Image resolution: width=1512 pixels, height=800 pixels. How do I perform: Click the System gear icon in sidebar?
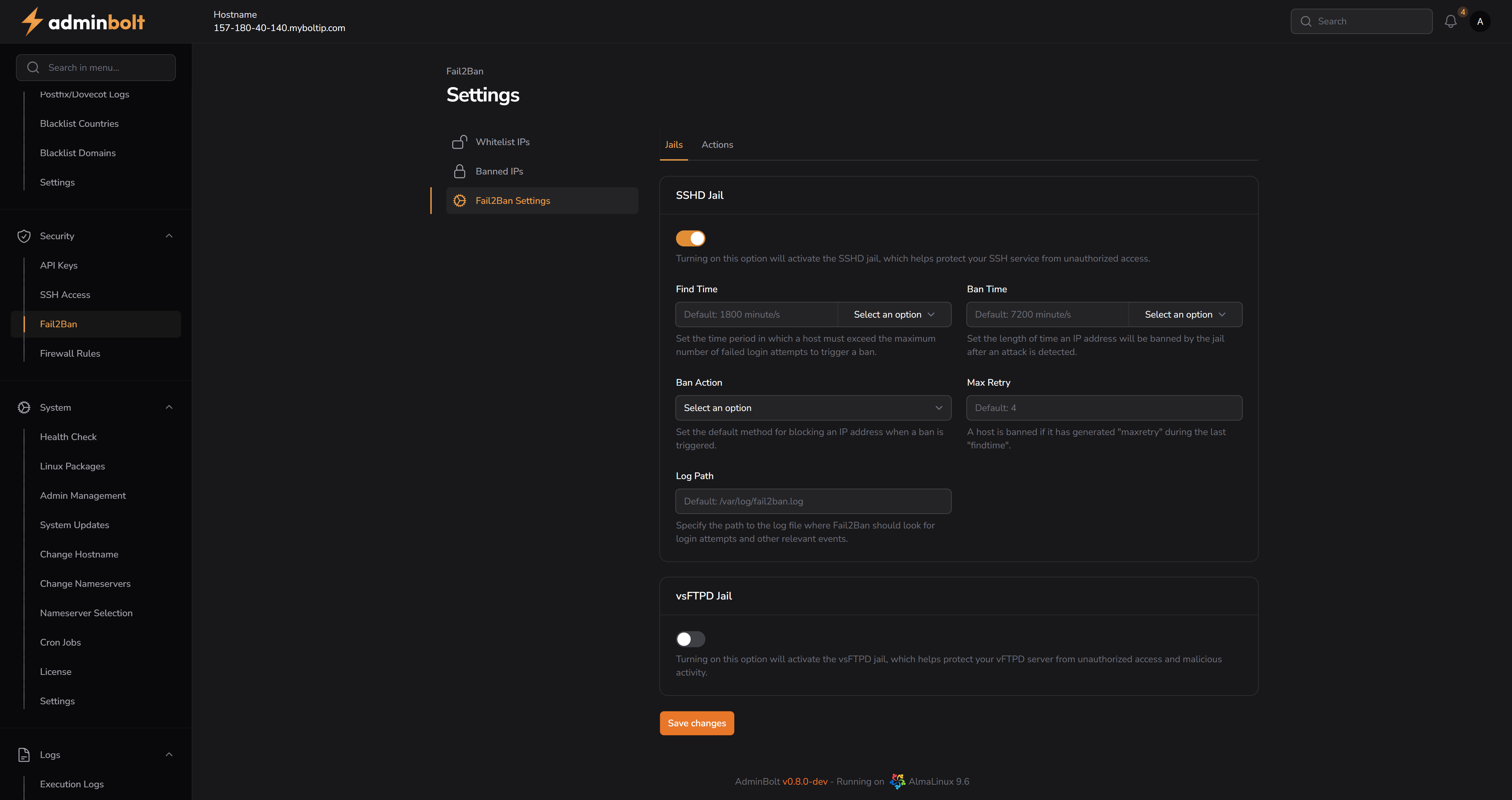pos(24,407)
